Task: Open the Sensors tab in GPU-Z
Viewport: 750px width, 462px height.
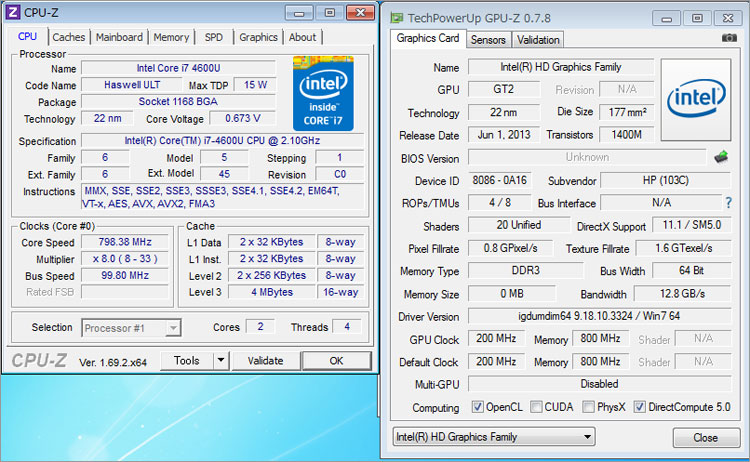Action: tap(488, 40)
